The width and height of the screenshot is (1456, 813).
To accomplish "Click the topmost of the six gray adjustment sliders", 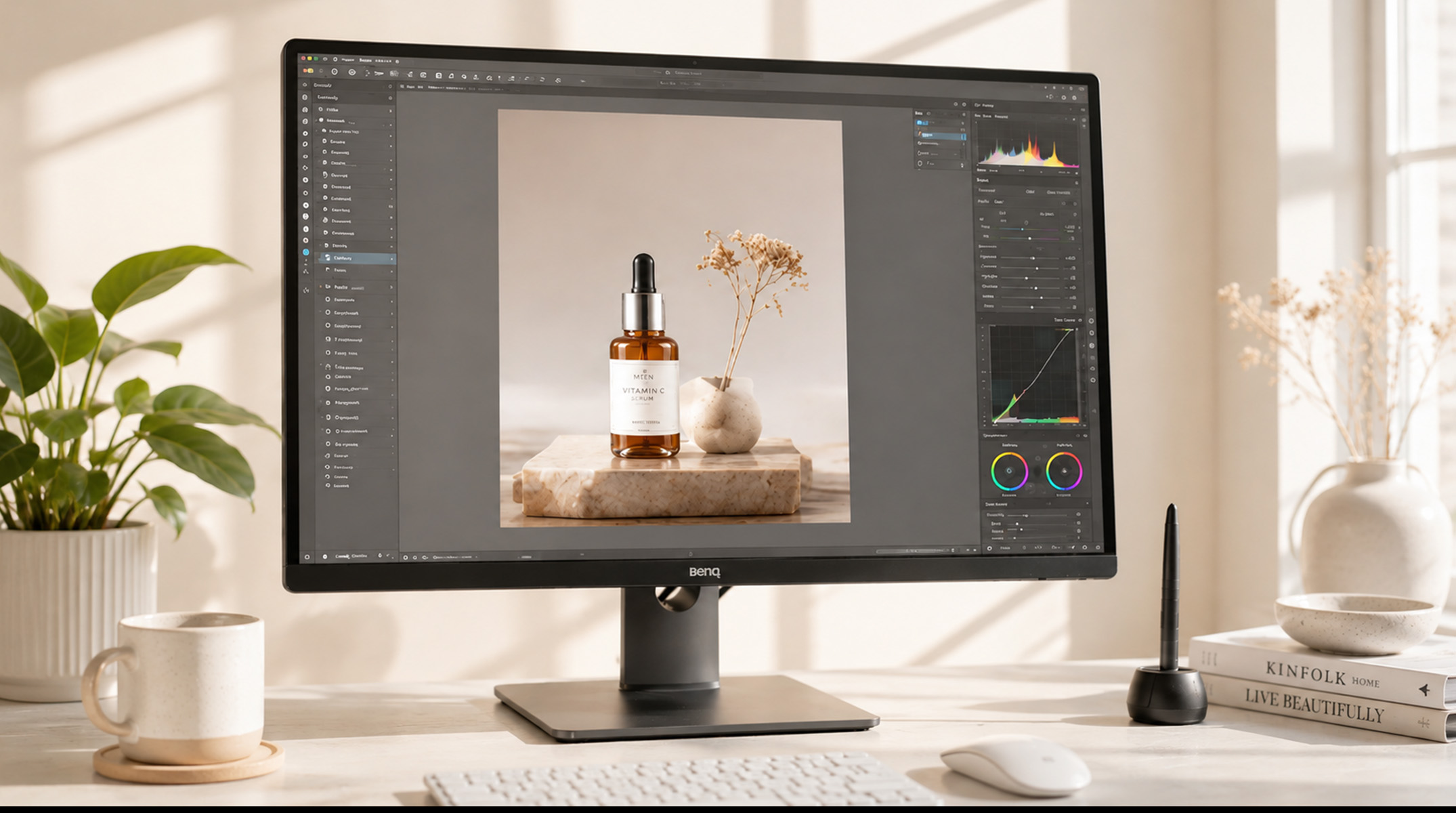I will point(1029,258).
